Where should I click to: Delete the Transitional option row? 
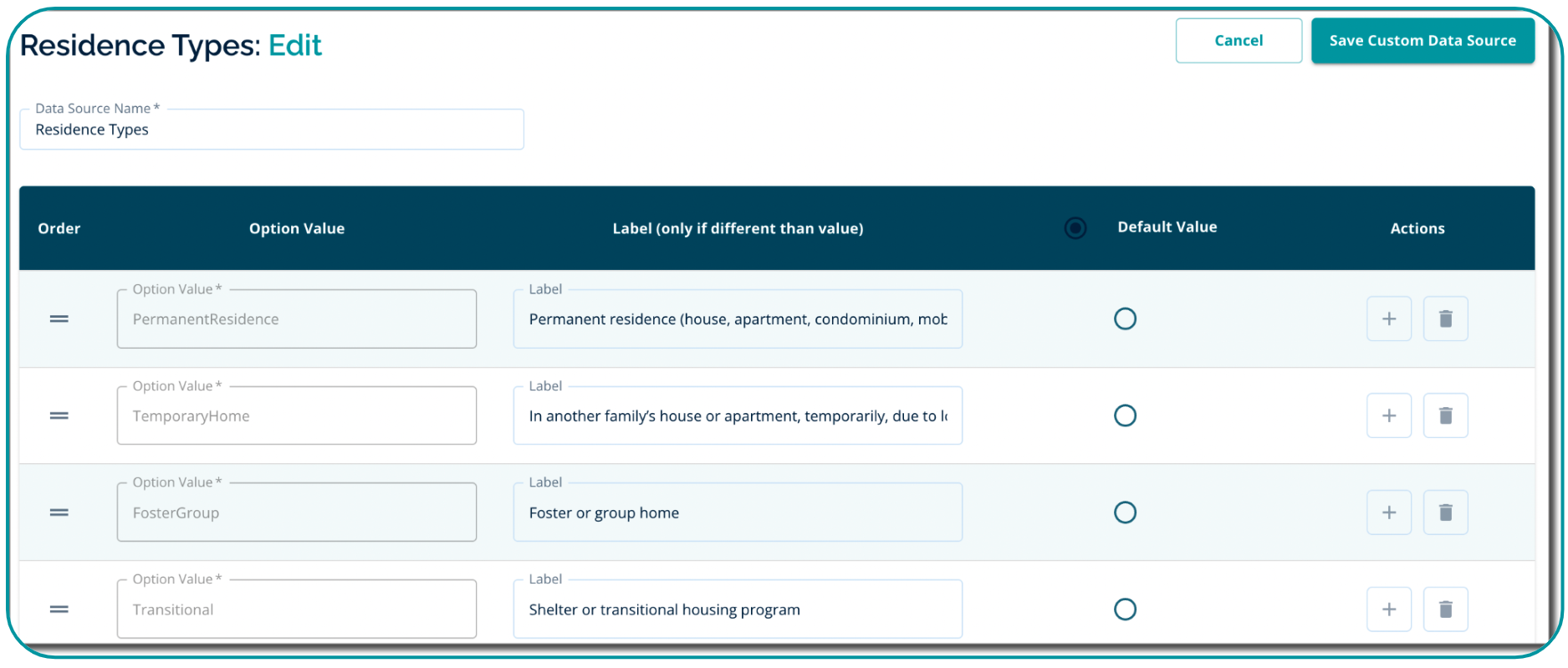point(1445,609)
